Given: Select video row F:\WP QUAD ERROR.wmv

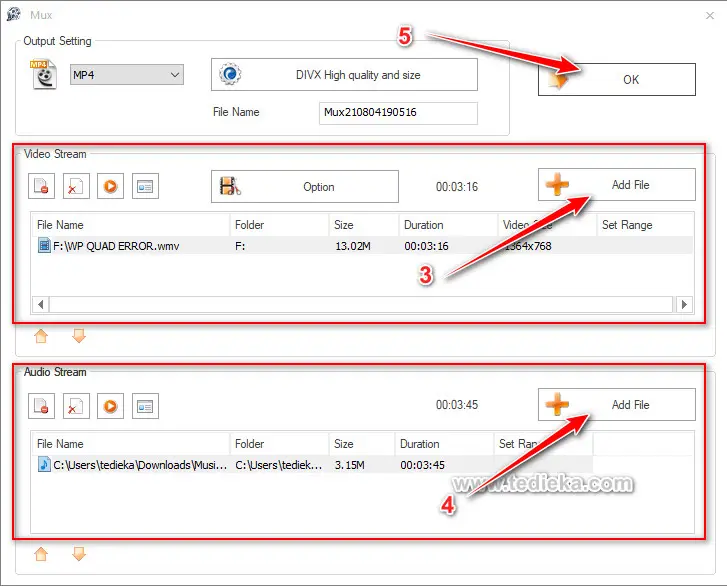Looking at the screenshot, I should [363, 246].
